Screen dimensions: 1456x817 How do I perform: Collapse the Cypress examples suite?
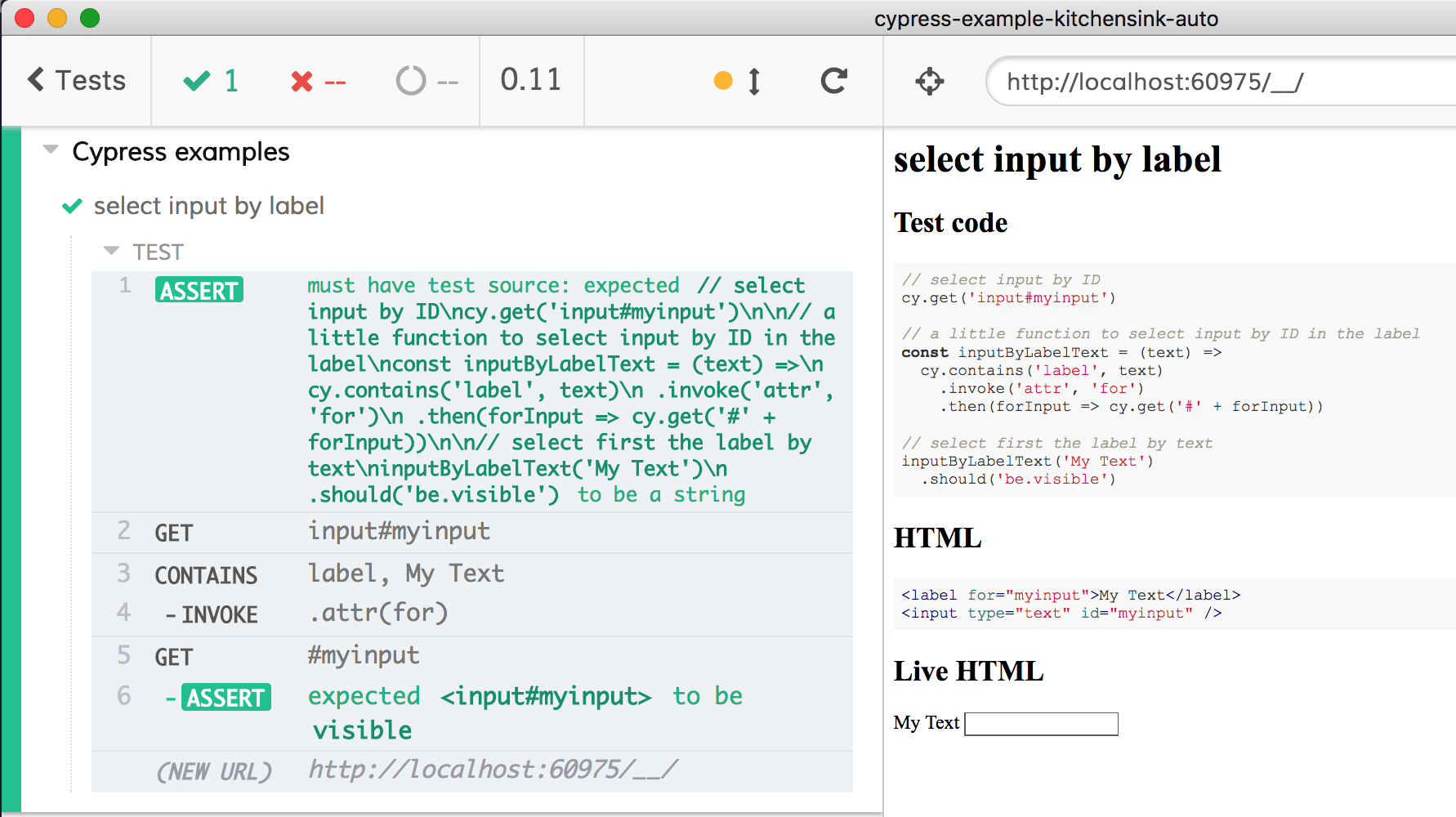pyautogui.click(x=51, y=150)
